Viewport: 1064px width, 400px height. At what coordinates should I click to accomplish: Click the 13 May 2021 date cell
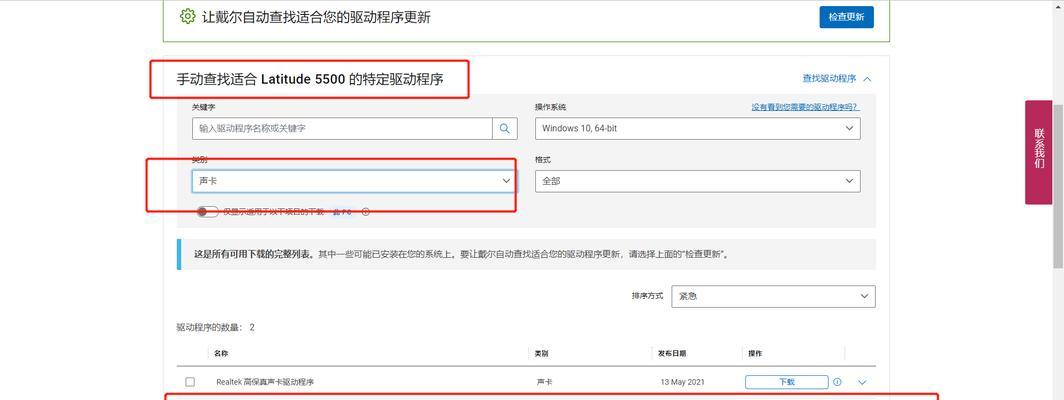[683, 382]
